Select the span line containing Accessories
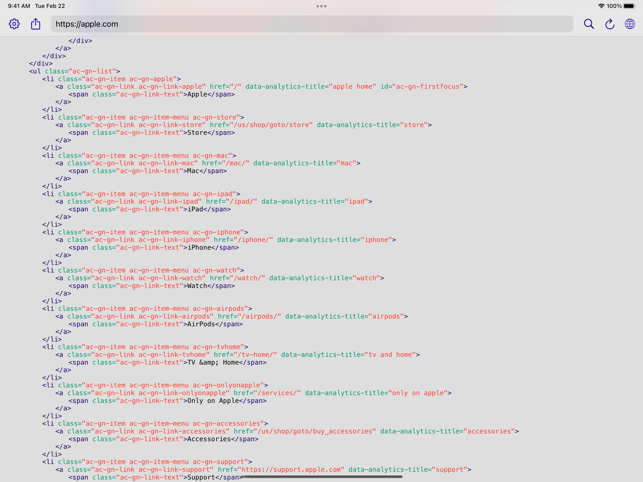 click(x=164, y=439)
